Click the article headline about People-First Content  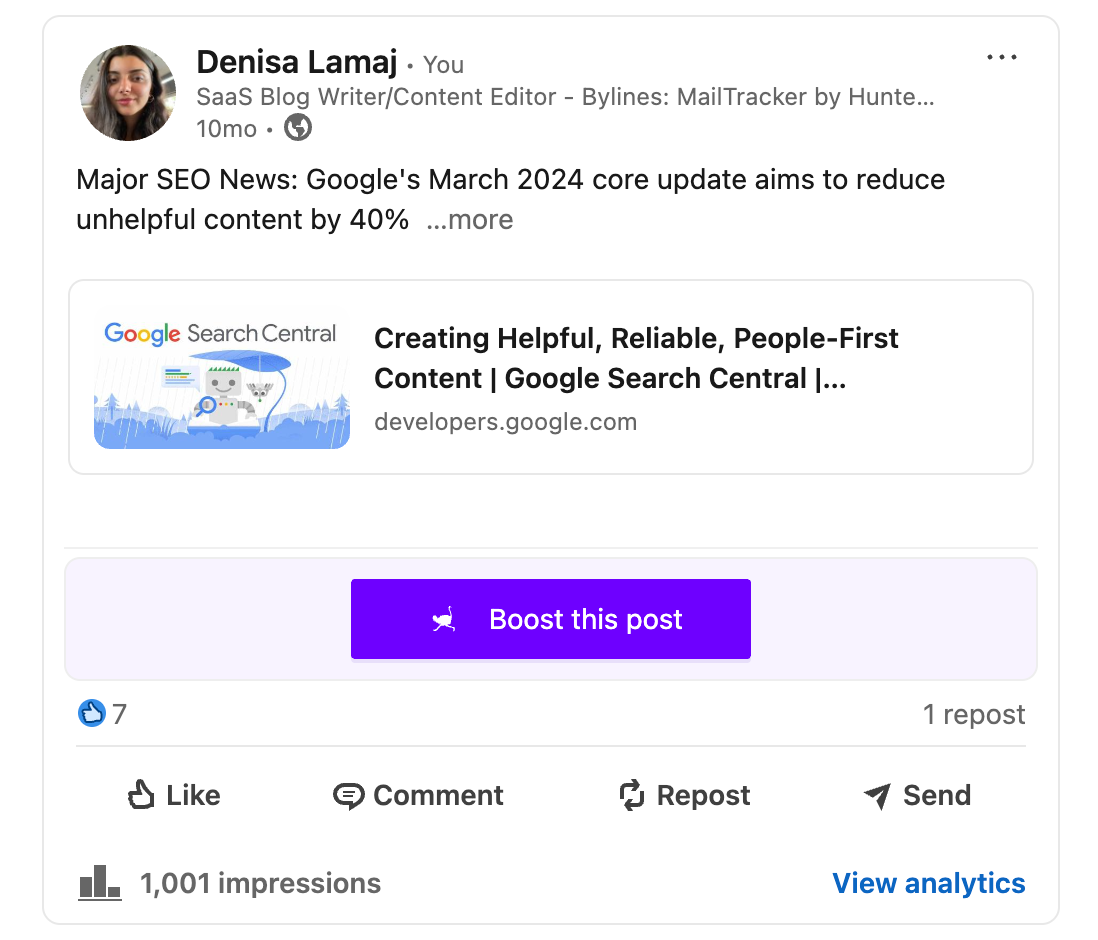(635, 358)
